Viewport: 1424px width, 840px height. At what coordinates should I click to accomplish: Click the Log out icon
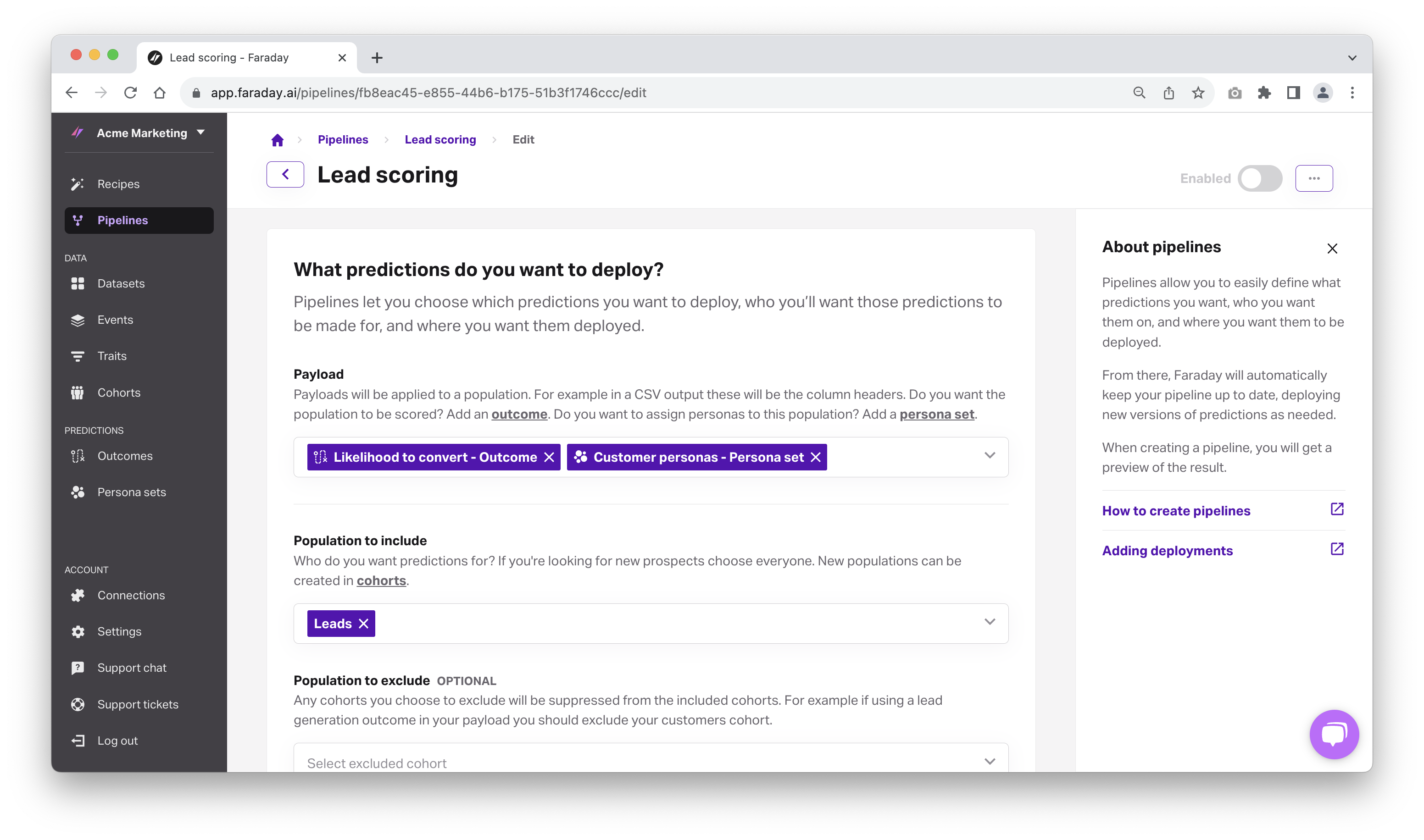pyautogui.click(x=78, y=741)
